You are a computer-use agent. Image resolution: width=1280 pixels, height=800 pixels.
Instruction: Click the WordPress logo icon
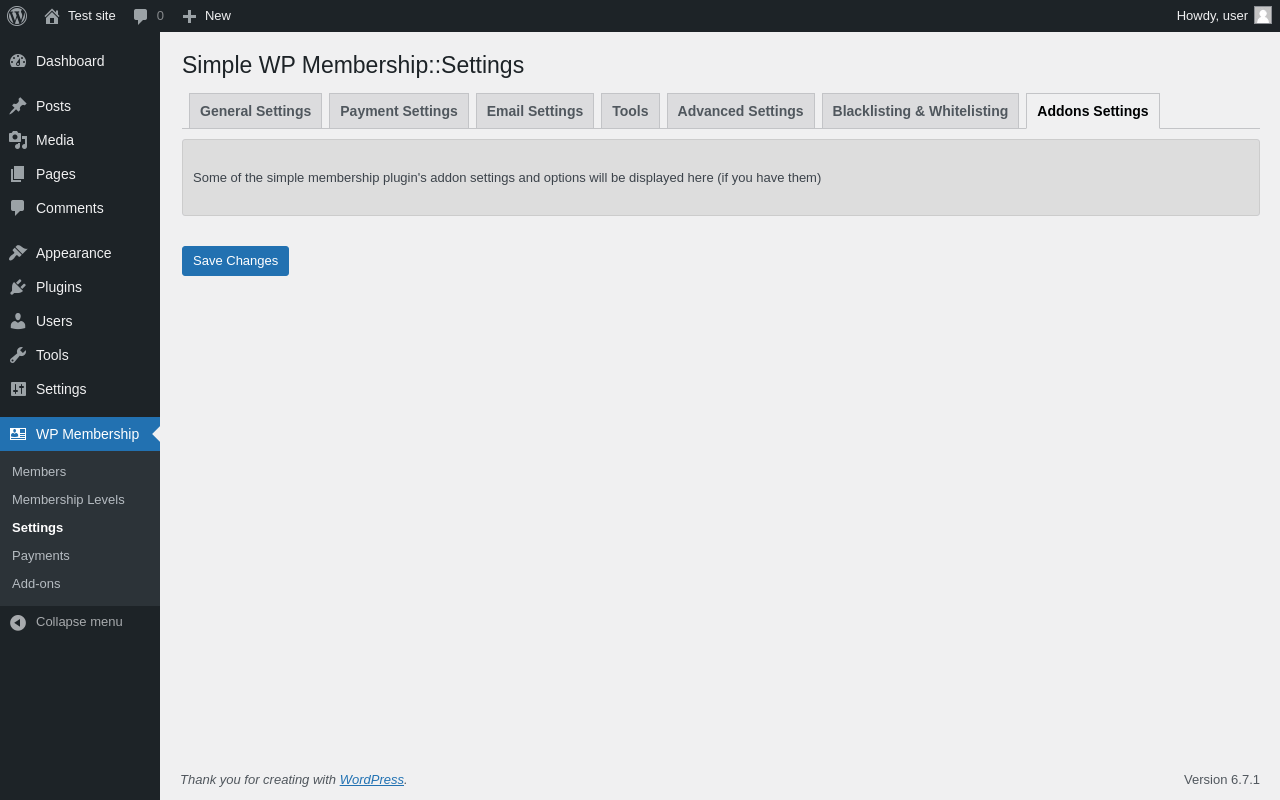coord(17,16)
